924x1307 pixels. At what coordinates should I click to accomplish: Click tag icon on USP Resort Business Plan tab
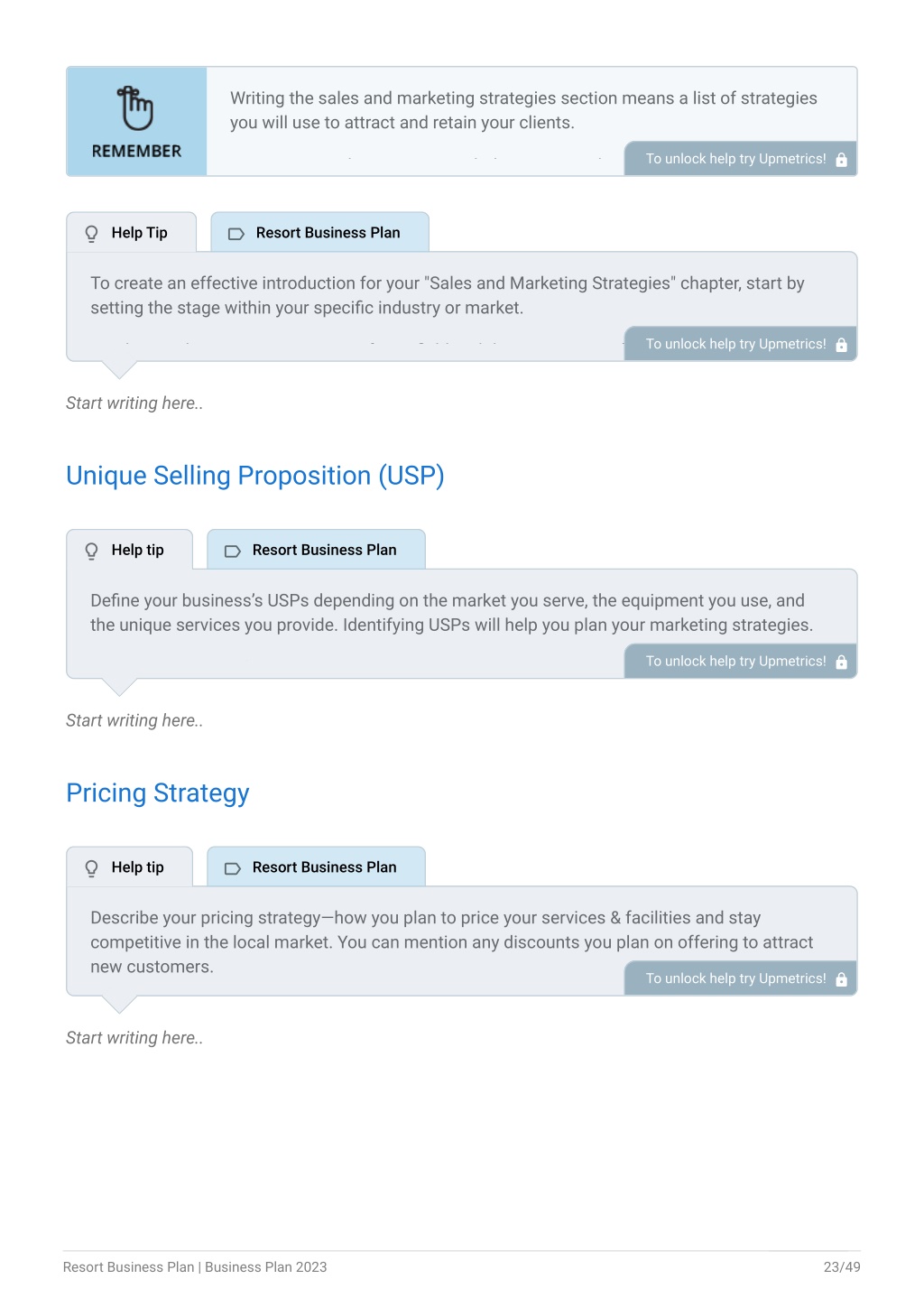coord(233,552)
